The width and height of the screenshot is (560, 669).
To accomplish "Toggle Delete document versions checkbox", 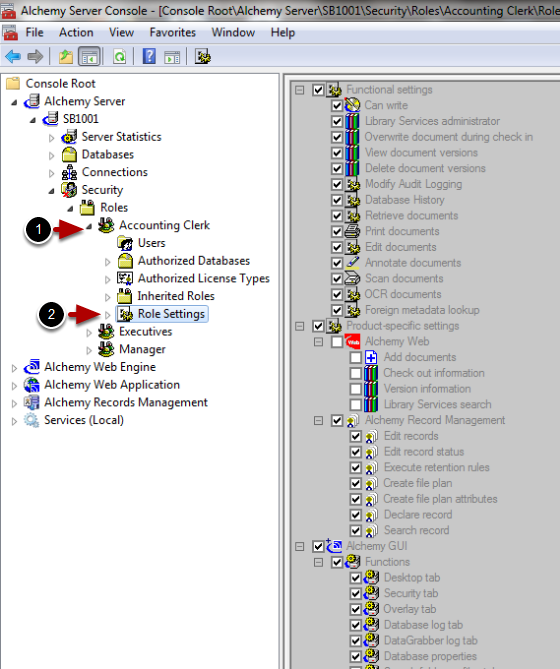I will (x=337, y=168).
